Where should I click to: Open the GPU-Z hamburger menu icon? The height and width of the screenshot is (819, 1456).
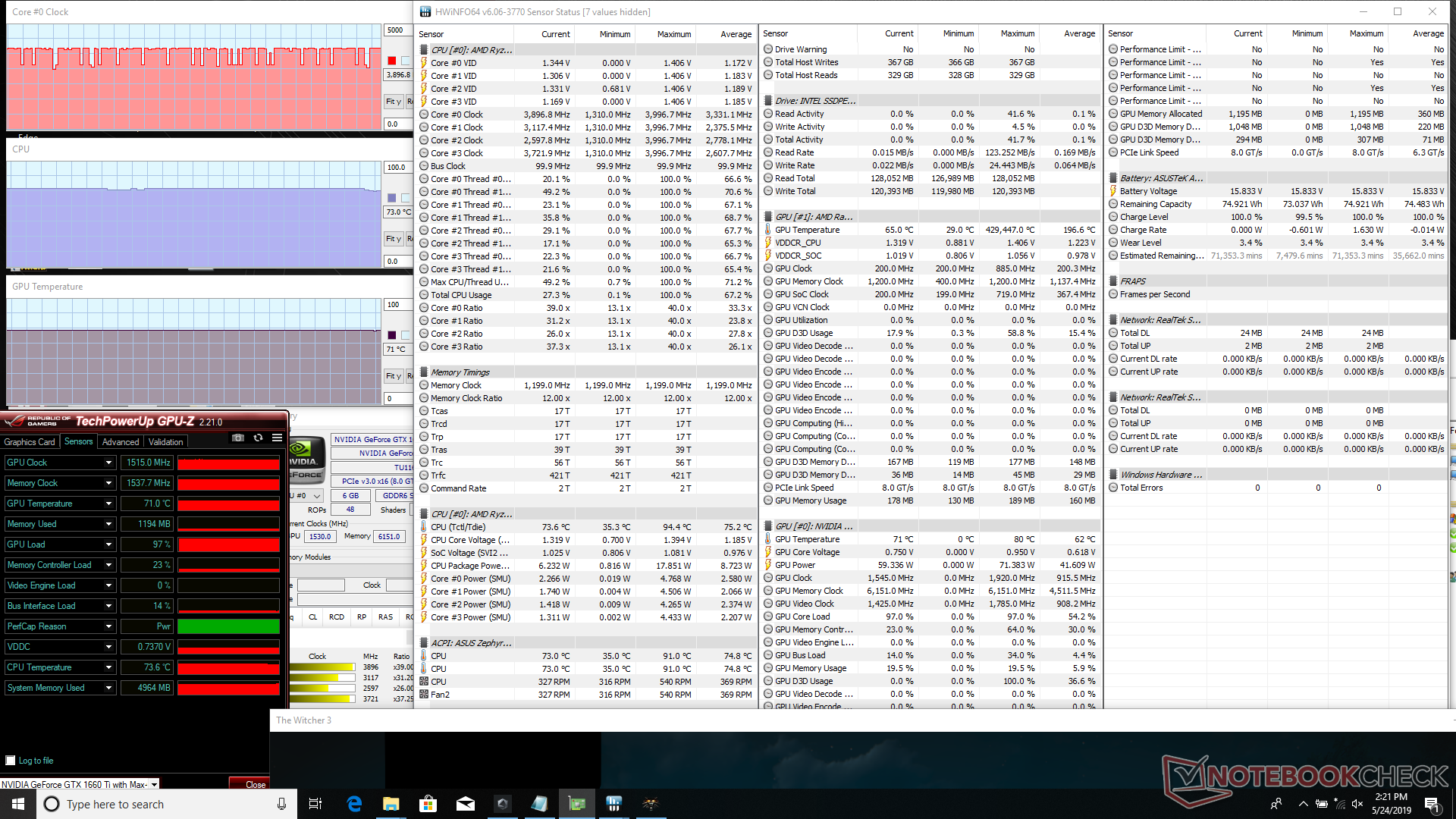pos(278,438)
